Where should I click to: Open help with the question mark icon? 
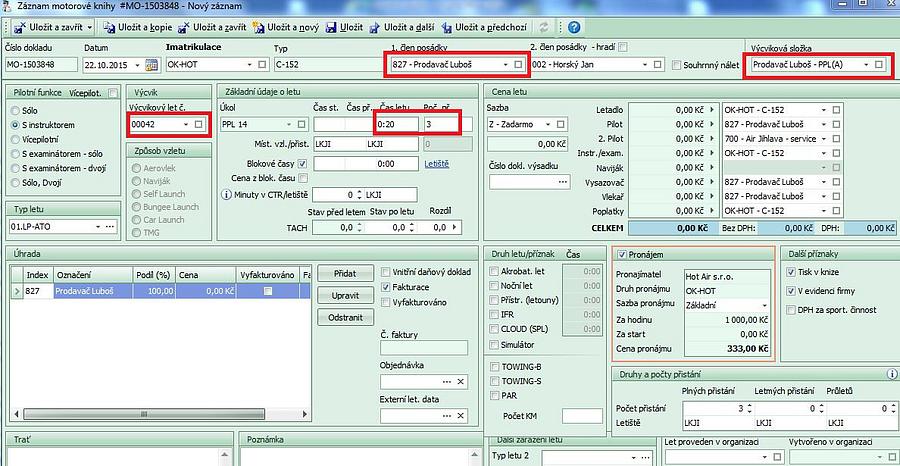(575, 27)
